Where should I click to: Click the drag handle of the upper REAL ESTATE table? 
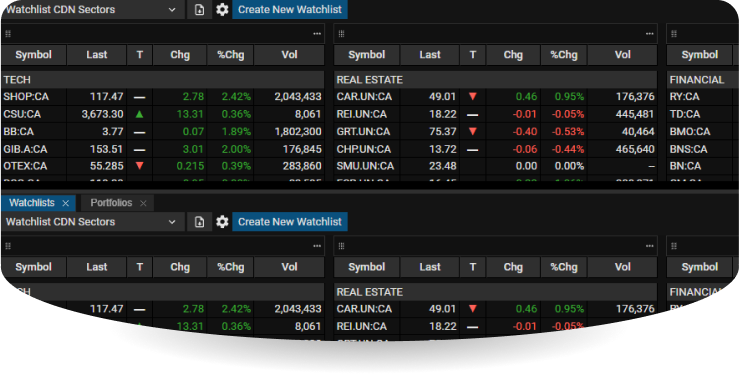pyautogui.click(x=341, y=34)
